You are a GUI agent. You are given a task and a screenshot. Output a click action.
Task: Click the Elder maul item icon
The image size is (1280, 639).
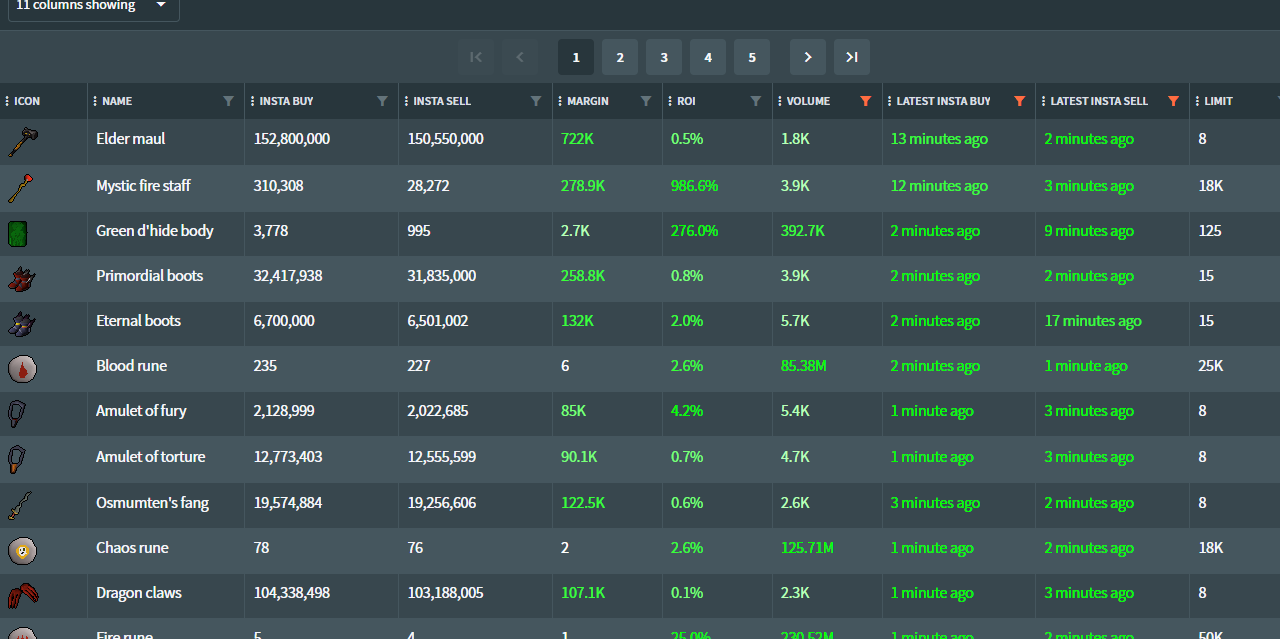tap(23, 141)
